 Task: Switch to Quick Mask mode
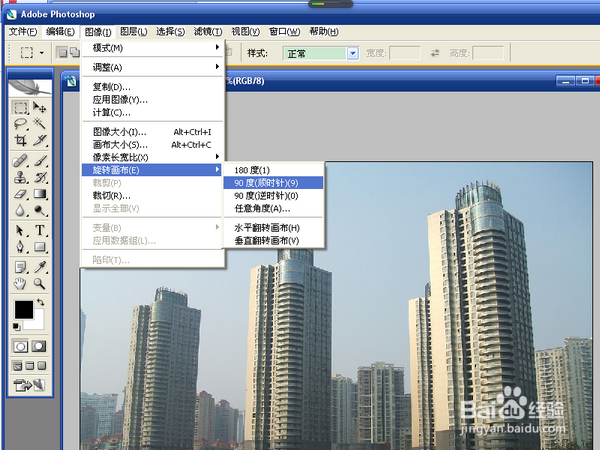click(39, 347)
